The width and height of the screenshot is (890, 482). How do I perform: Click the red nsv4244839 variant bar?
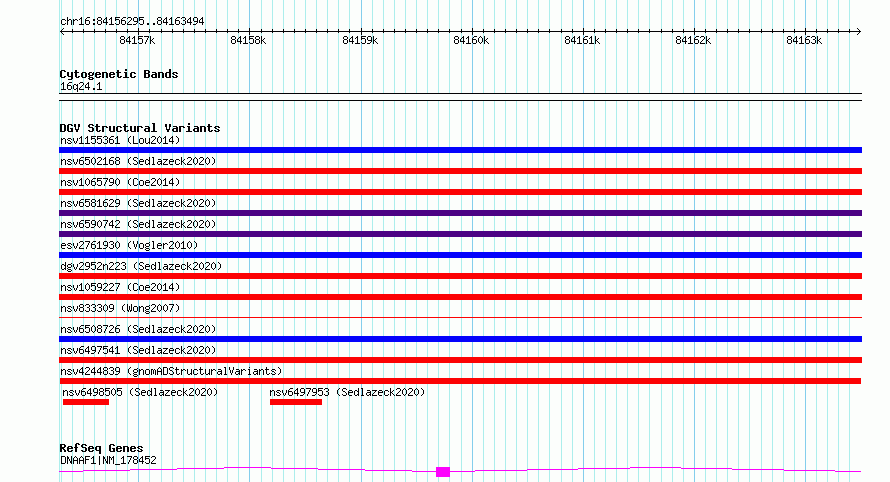pos(460,381)
